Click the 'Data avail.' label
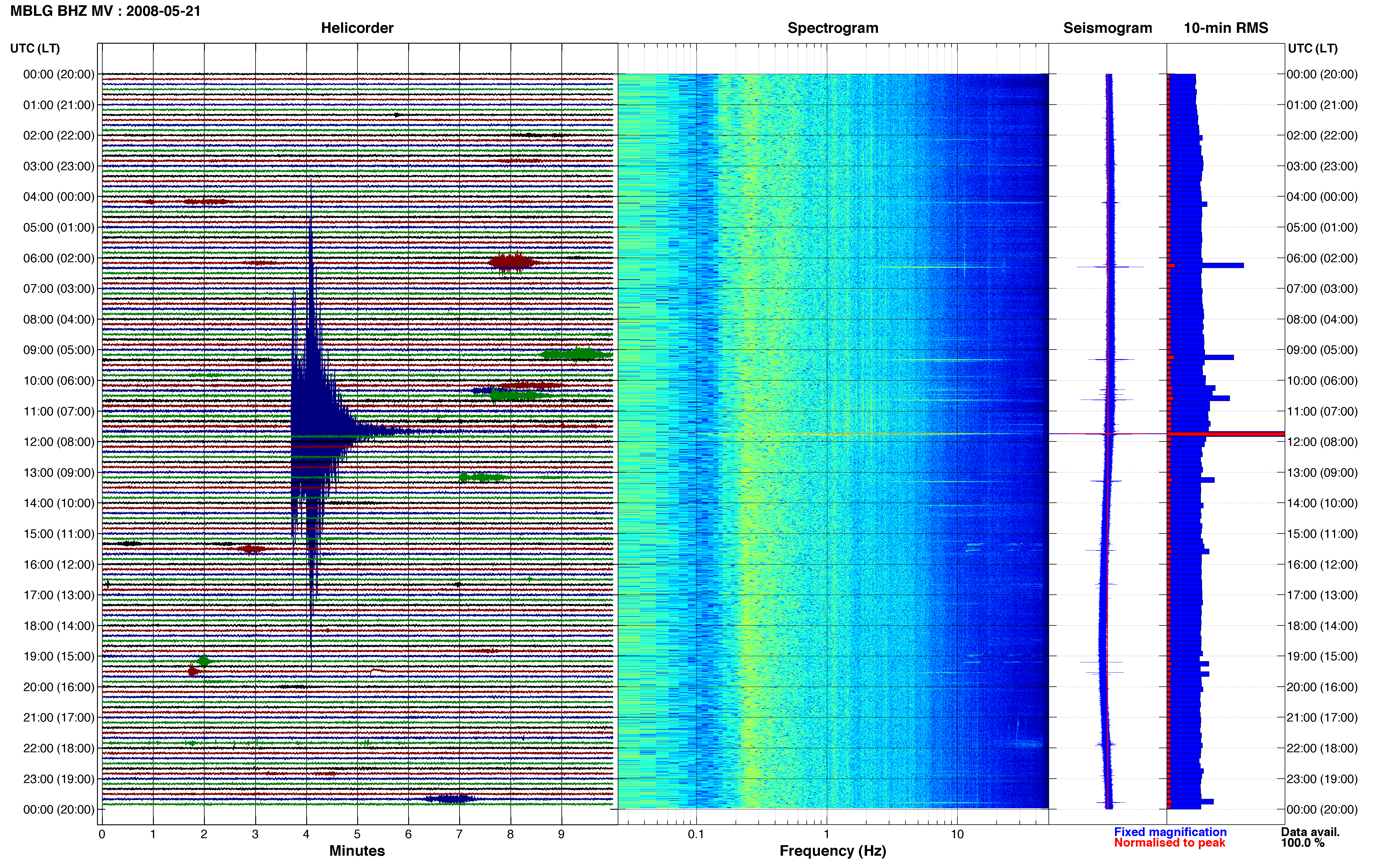Viewport: 1389px width, 868px height. [x=1310, y=832]
